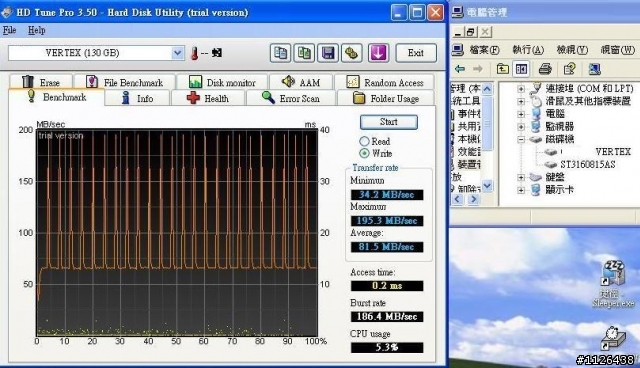Click the clock drive shortcut icon on desktop

click(x=613, y=338)
